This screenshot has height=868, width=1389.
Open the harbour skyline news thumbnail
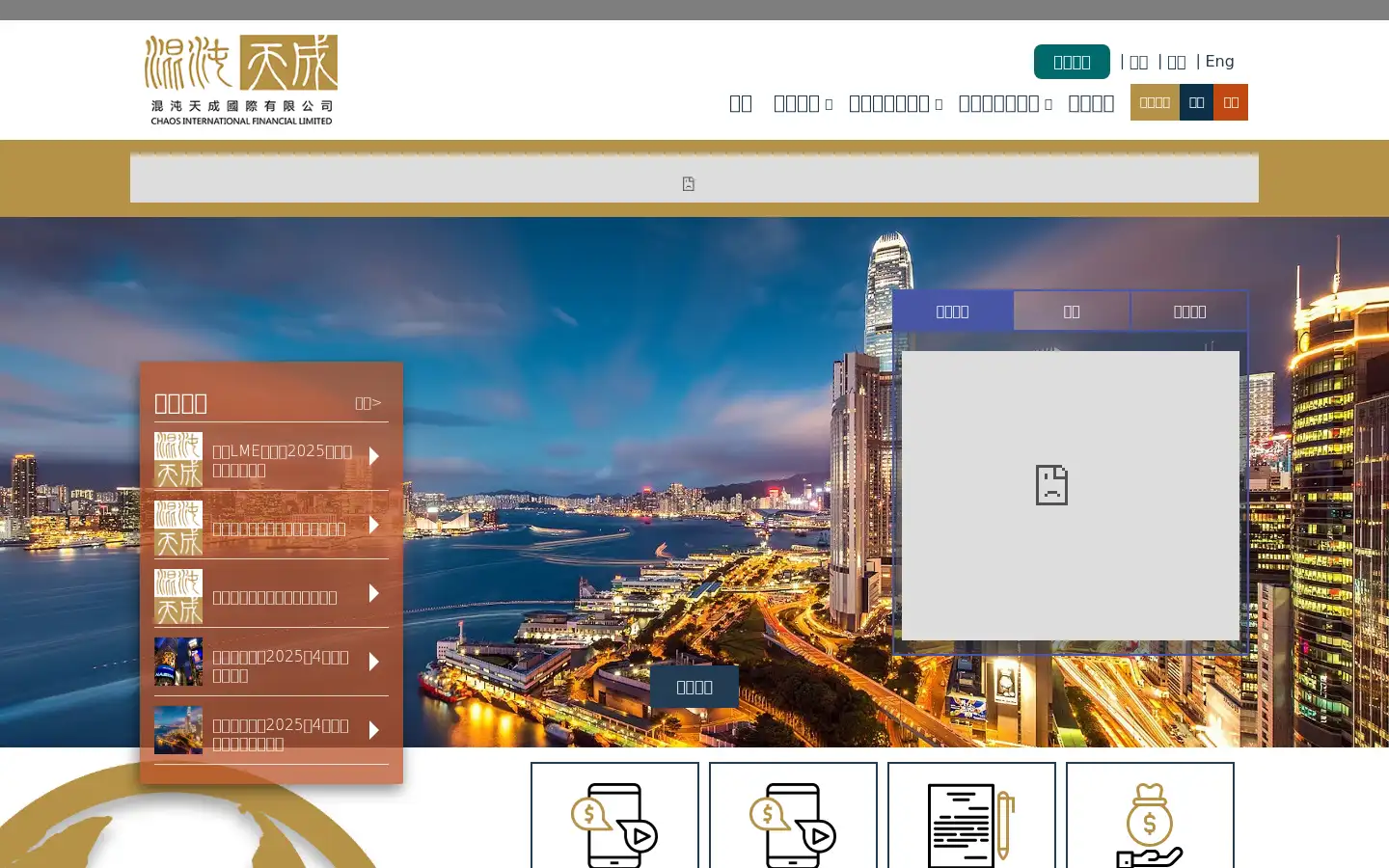pyautogui.click(x=178, y=730)
